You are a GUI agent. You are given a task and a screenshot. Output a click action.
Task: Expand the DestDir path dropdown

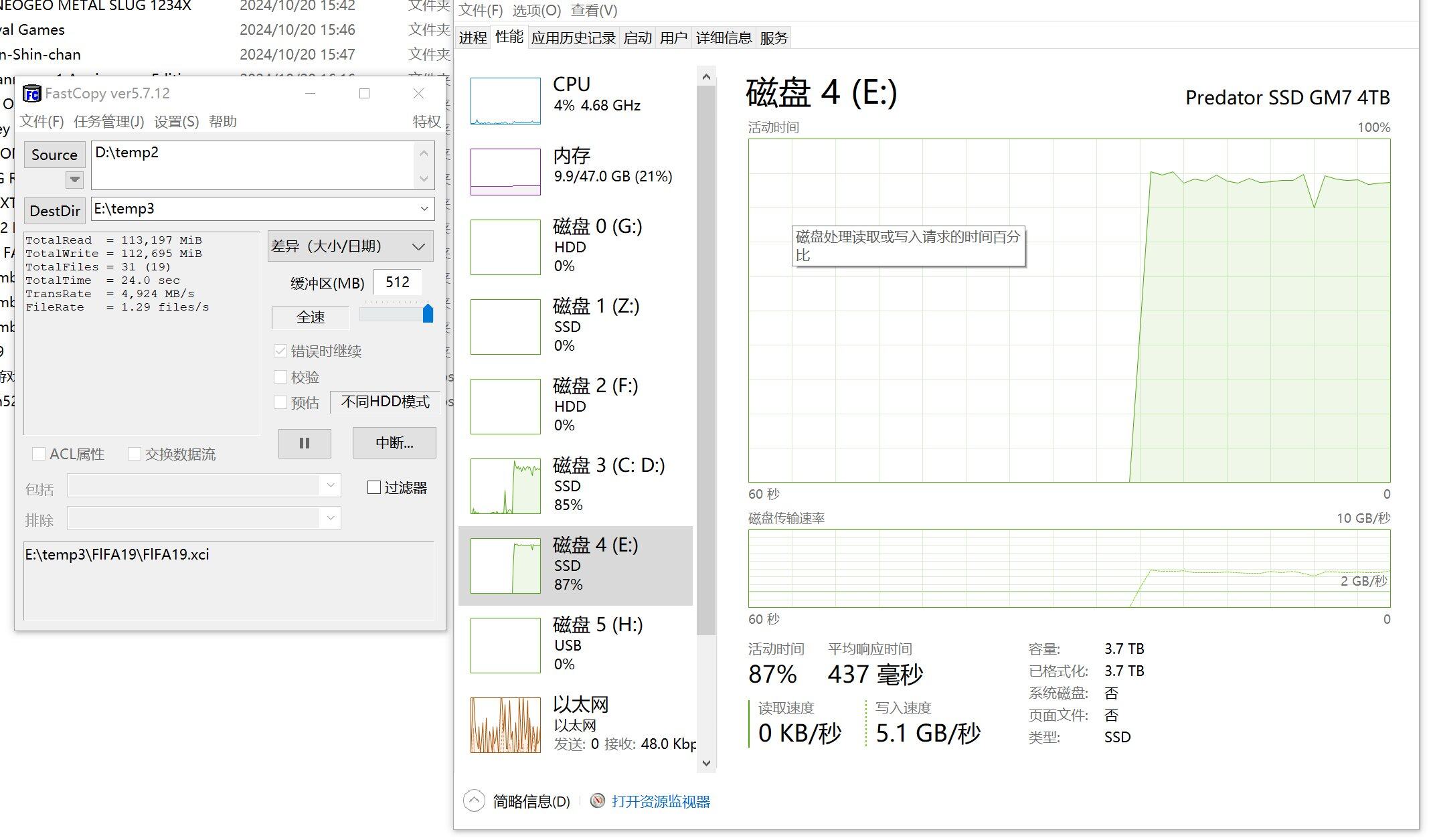(424, 209)
